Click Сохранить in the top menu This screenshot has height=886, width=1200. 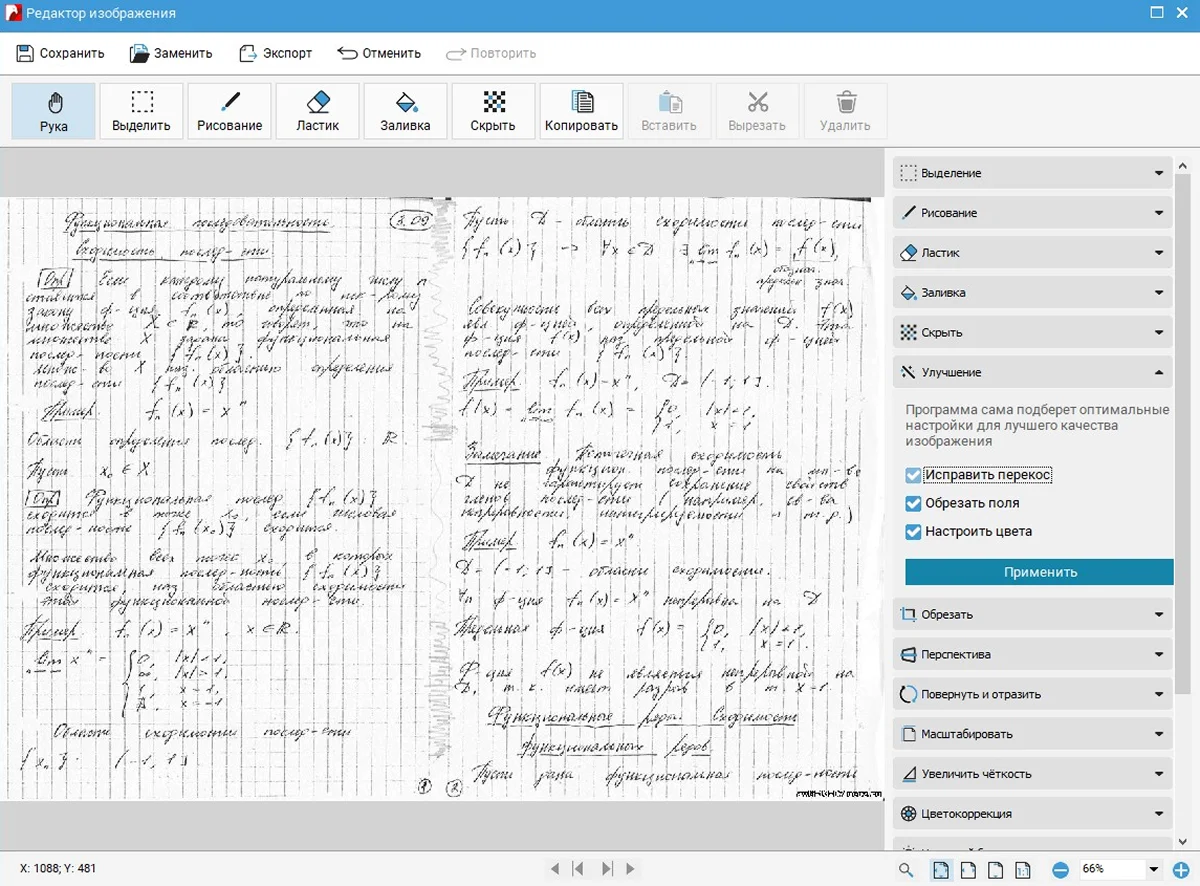click(60, 53)
